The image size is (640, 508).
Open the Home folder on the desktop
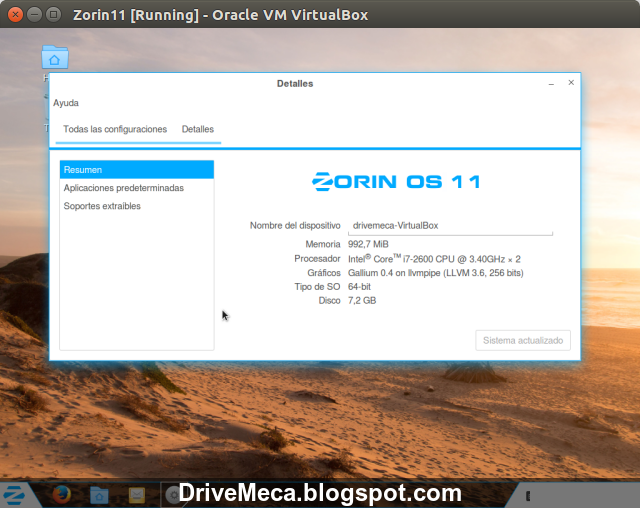click(55, 57)
